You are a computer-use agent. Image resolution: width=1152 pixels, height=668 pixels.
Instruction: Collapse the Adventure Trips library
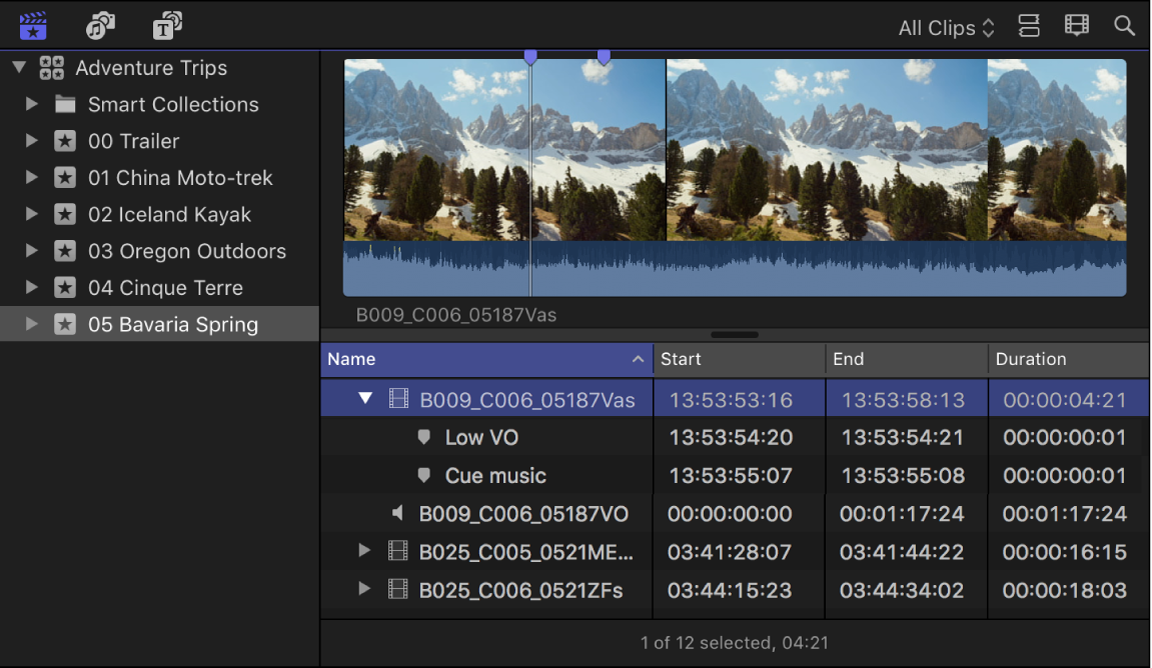pos(18,67)
